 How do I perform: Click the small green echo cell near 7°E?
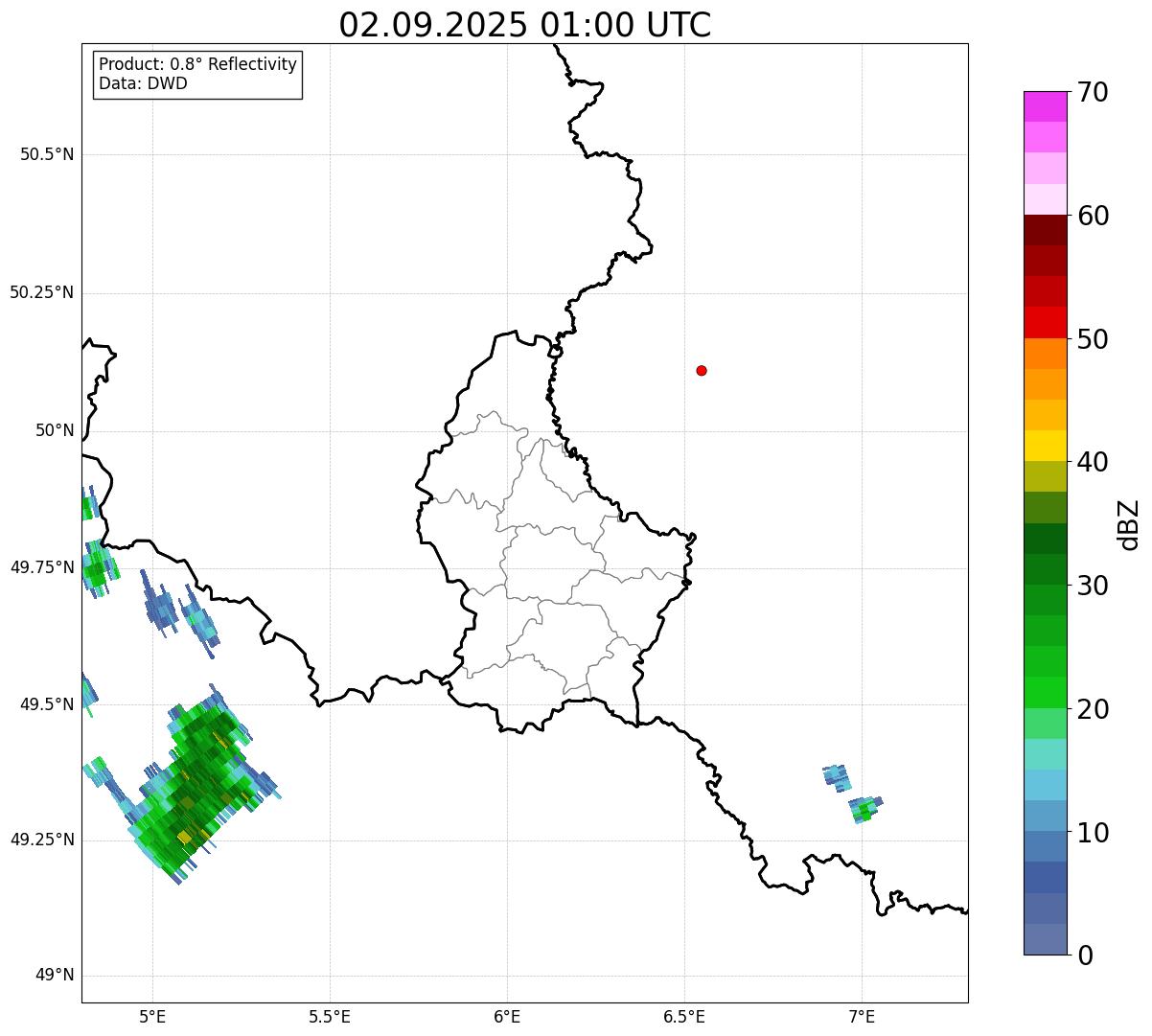[x=865, y=809]
